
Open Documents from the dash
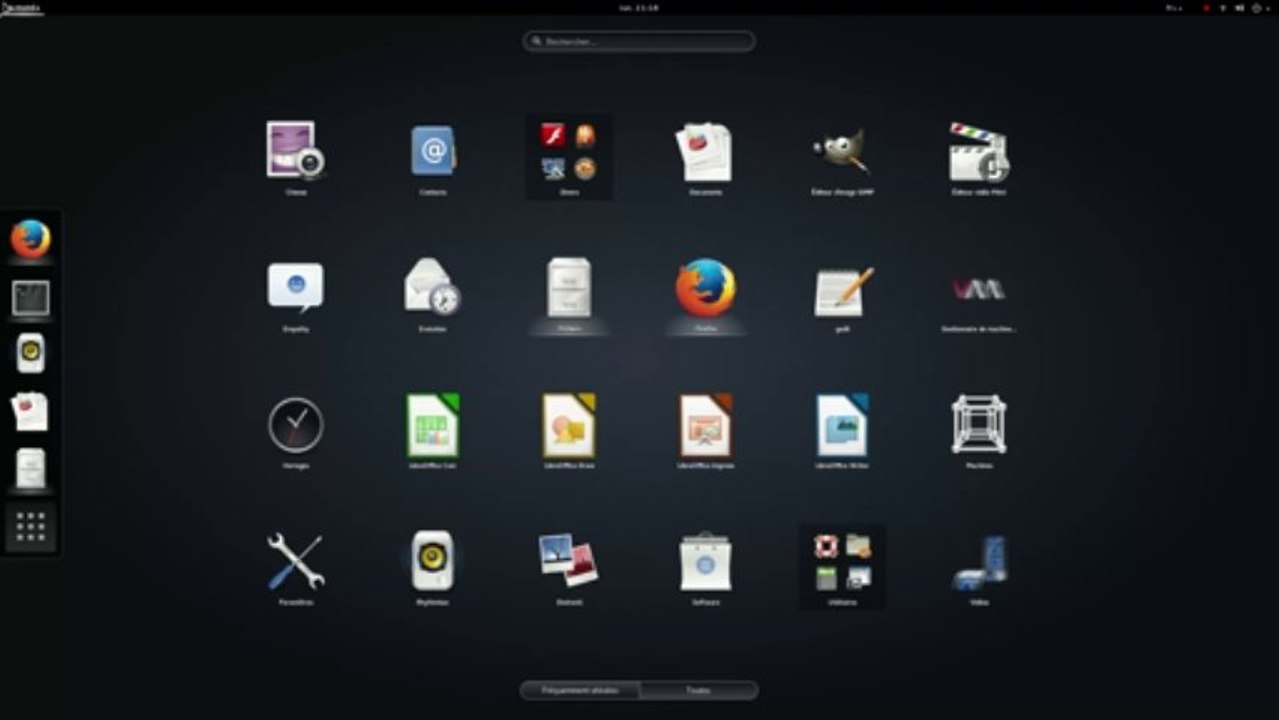30,411
